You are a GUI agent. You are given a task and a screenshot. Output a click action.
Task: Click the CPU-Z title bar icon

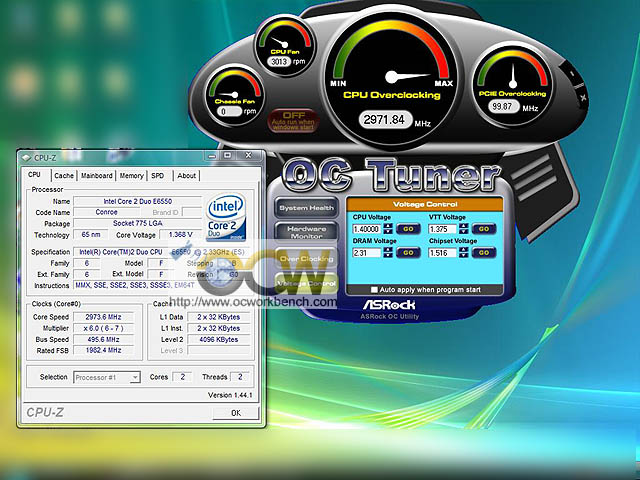[x=26, y=158]
